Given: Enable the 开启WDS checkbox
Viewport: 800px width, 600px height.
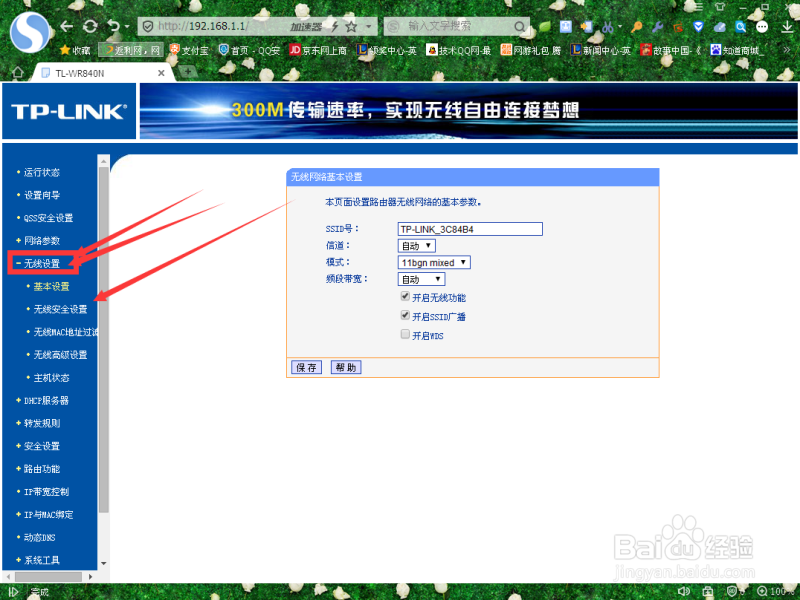Looking at the screenshot, I should click(x=405, y=334).
